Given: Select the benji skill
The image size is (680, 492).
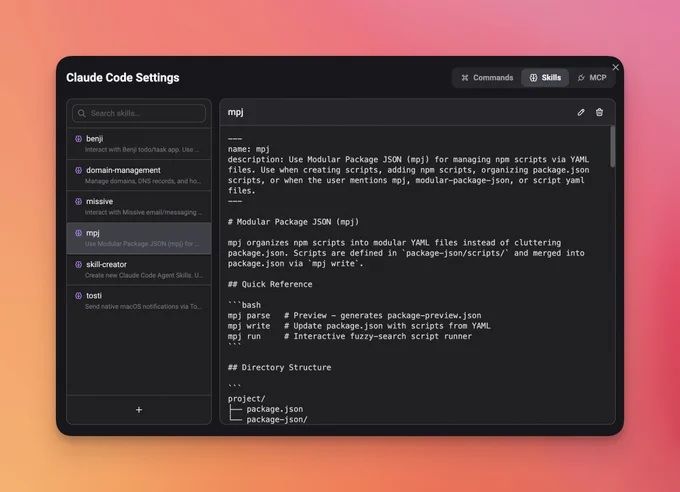Looking at the screenshot, I should click(x=139, y=144).
